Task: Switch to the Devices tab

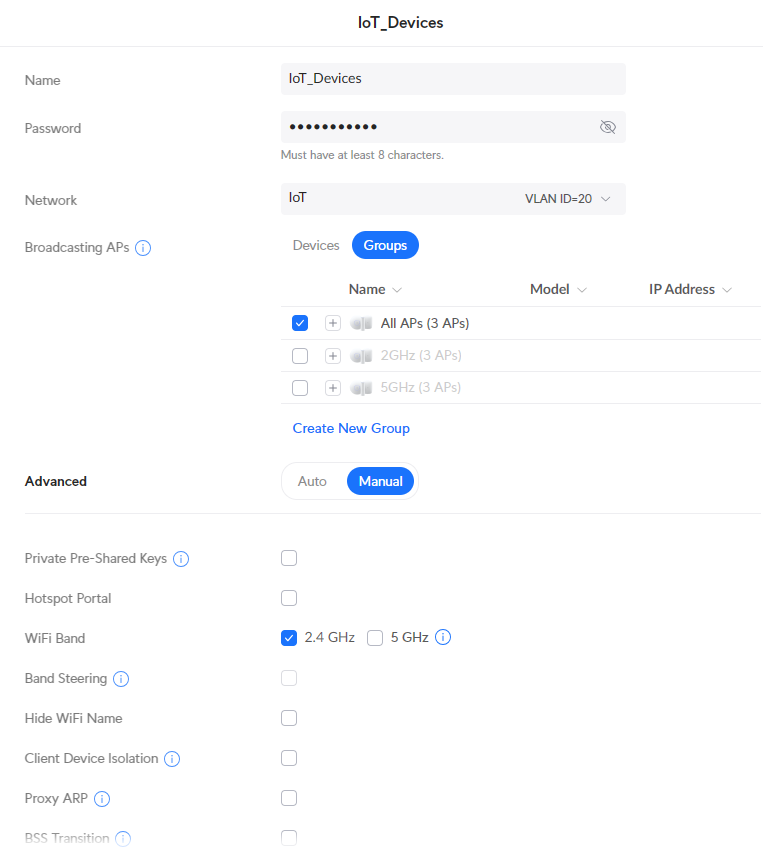Action: click(x=316, y=245)
